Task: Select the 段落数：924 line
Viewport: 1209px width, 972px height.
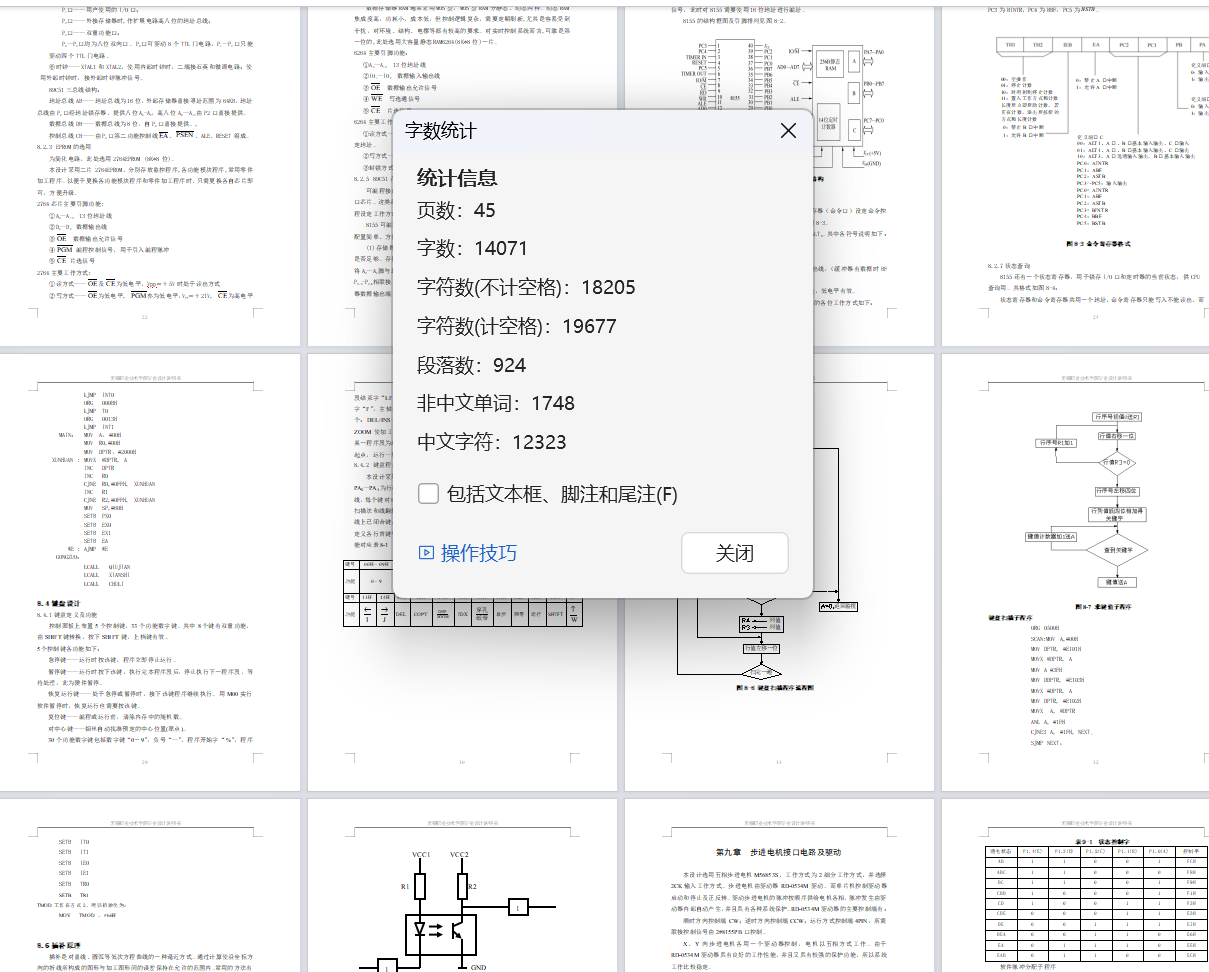Action: pyautogui.click(x=472, y=365)
